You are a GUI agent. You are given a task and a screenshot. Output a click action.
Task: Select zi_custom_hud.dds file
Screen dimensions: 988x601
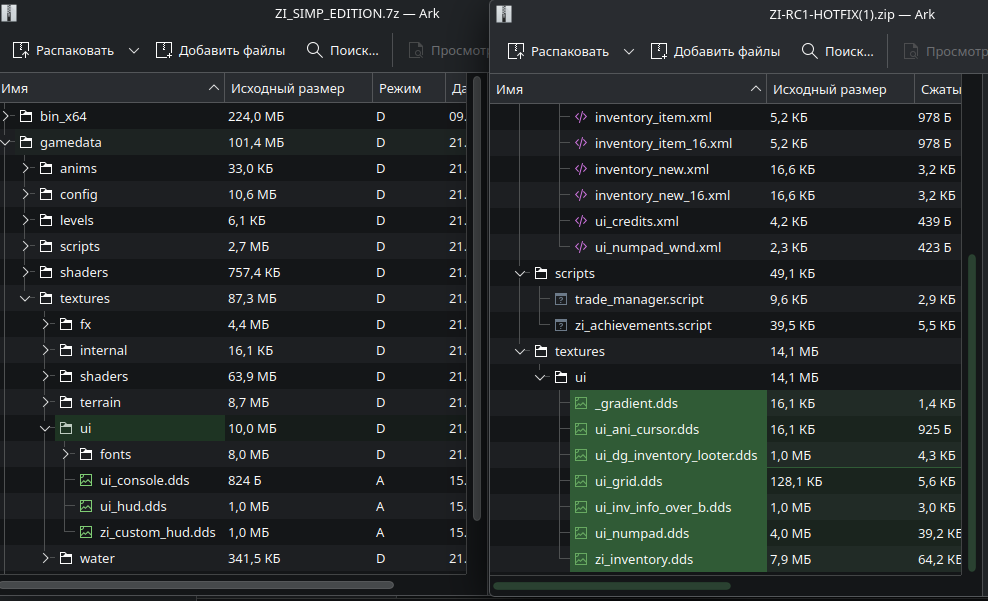pos(157,532)
